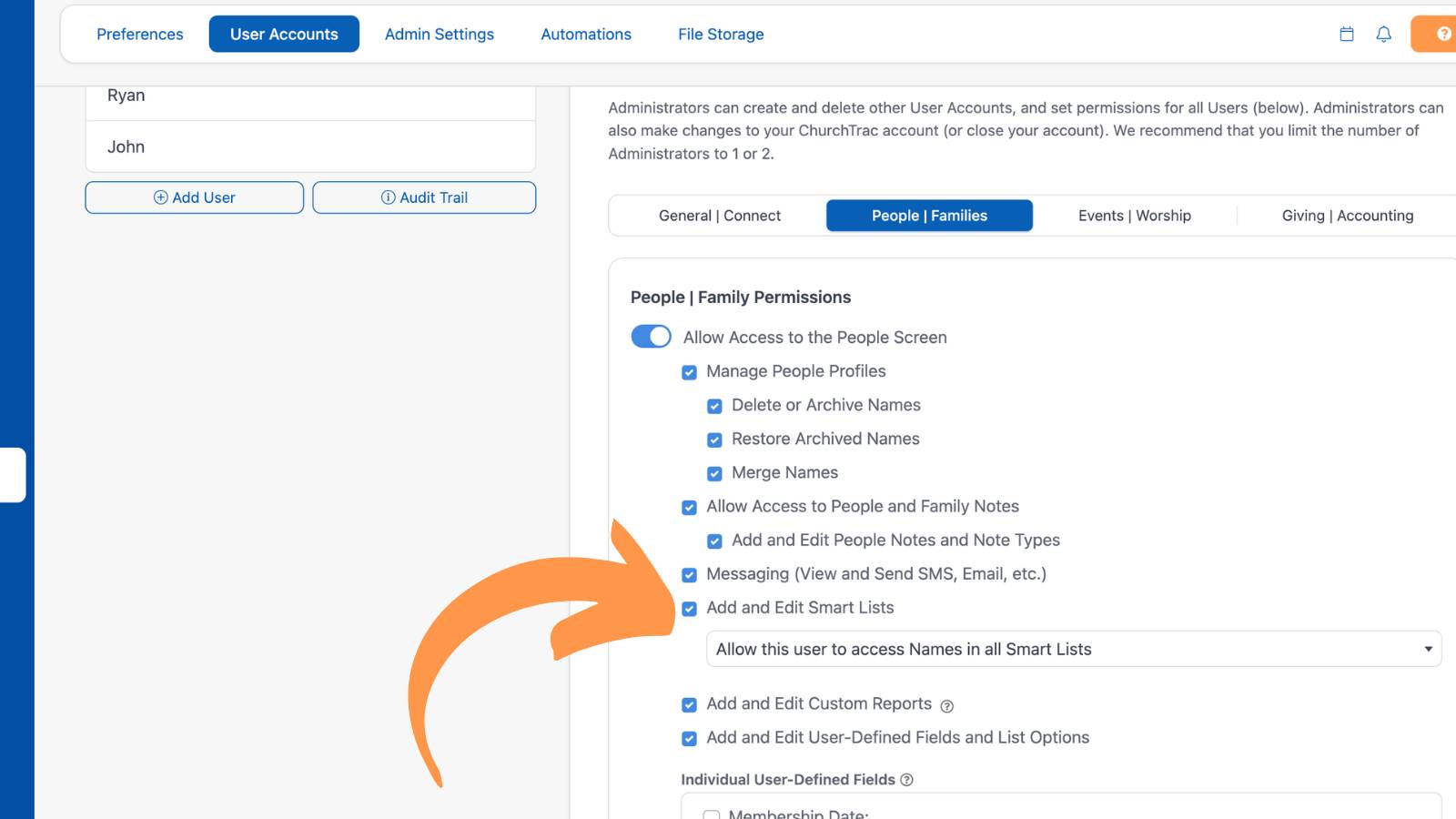Select user Ryan in the list
The image size is (1456, 819).
click(x=310, y=99)
